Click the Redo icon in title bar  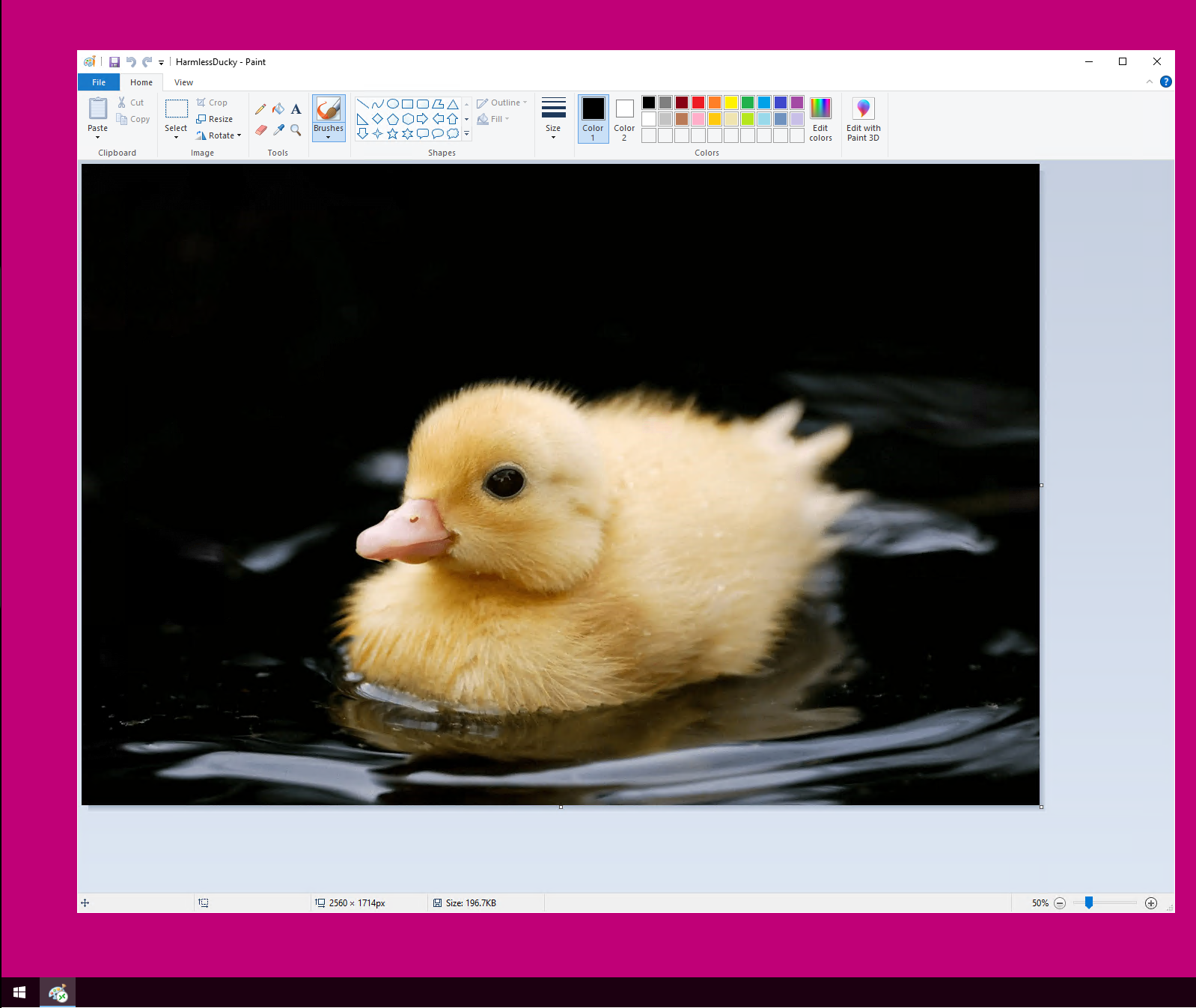[147, 62]
